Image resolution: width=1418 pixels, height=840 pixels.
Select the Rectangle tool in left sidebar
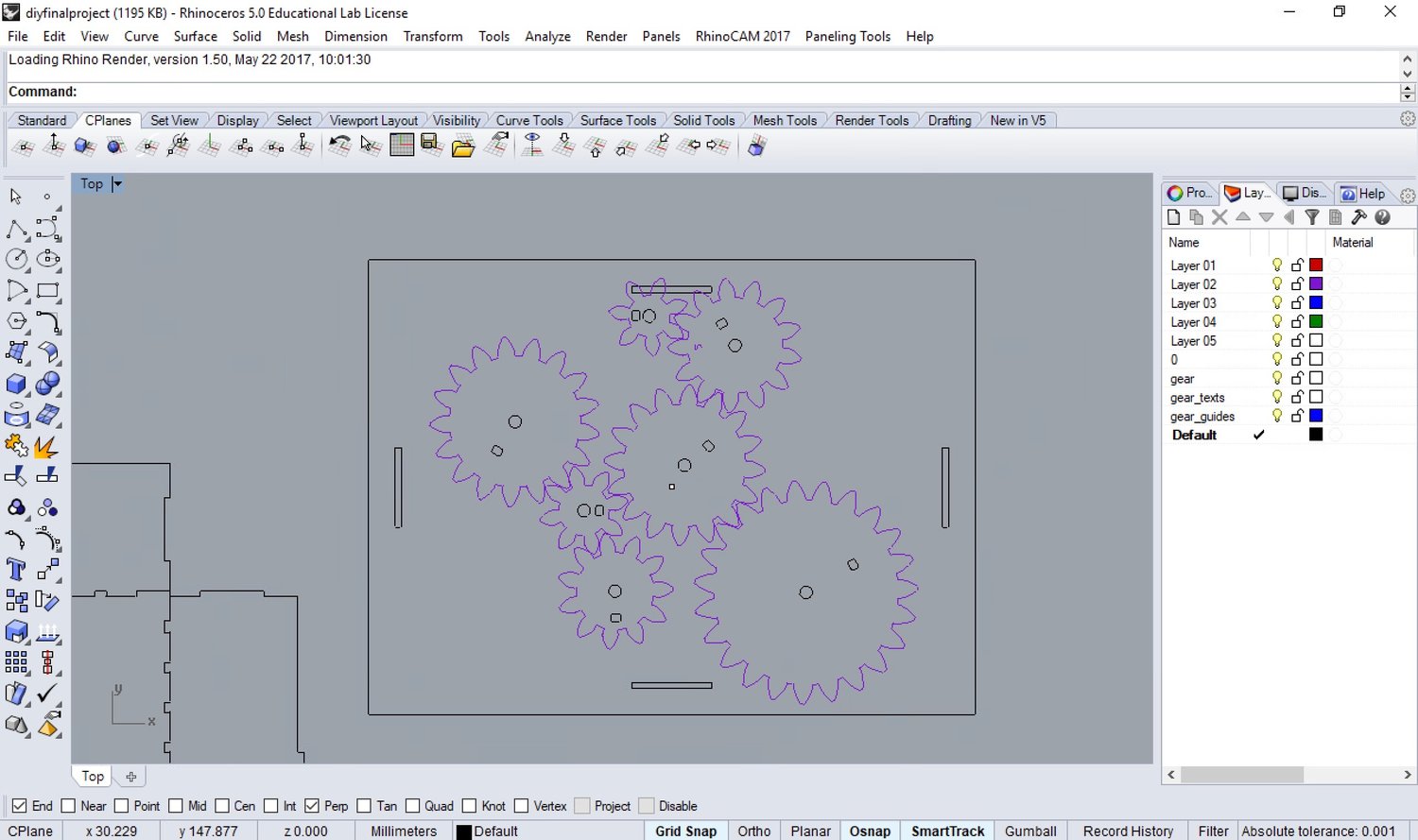47,291
